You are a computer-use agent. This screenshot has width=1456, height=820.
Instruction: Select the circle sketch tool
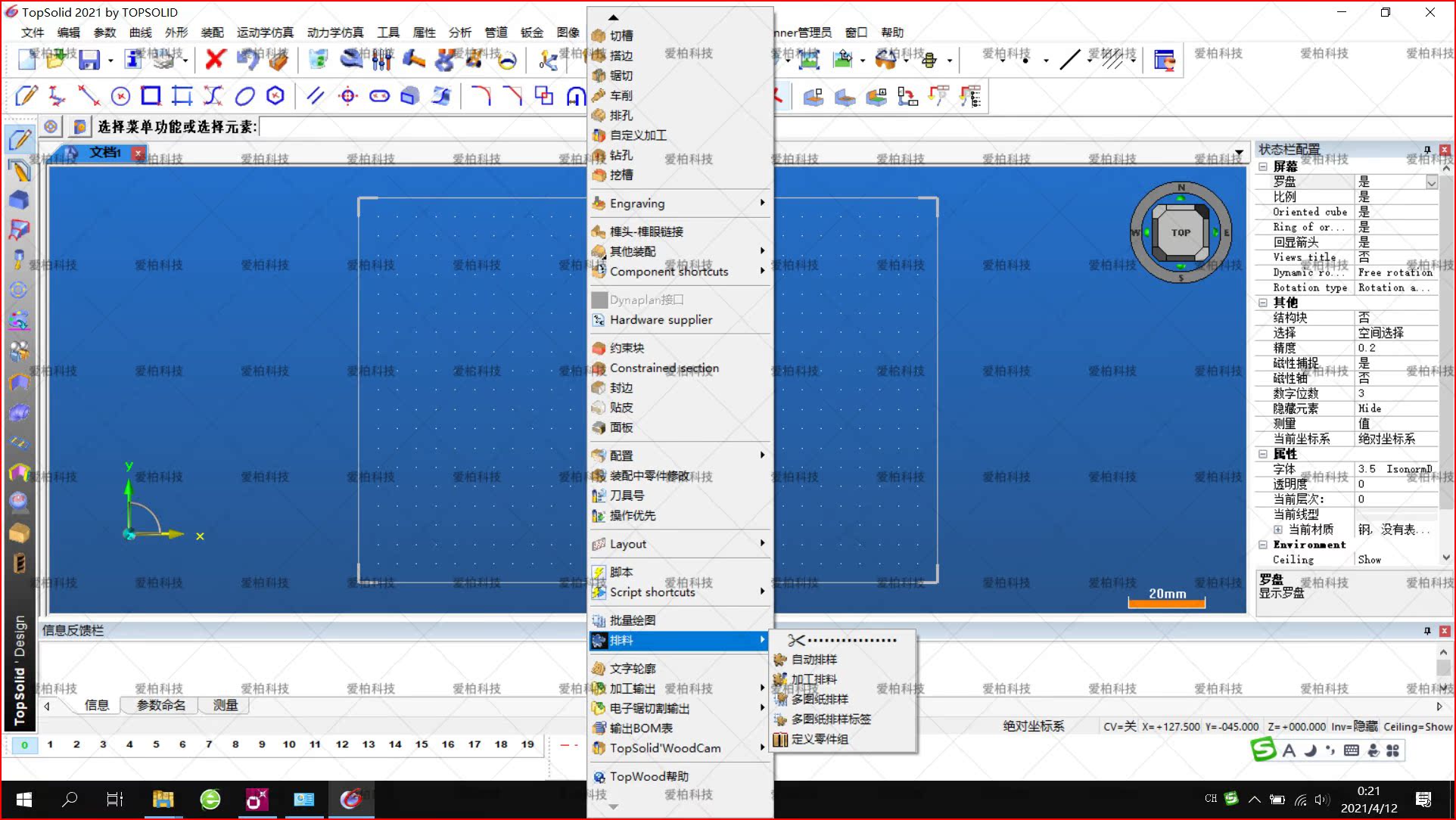tap(120, 96)
